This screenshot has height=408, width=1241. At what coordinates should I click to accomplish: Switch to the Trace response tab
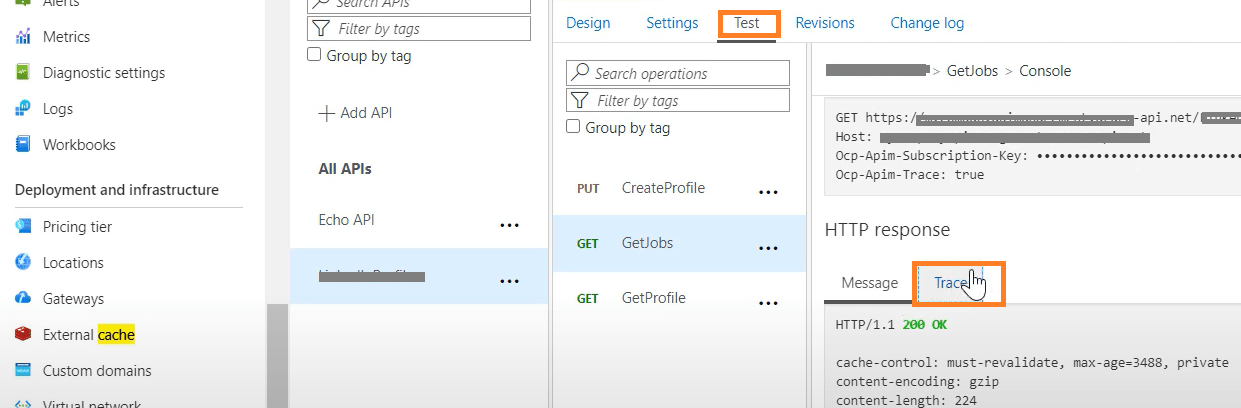[x=950, y=283]
